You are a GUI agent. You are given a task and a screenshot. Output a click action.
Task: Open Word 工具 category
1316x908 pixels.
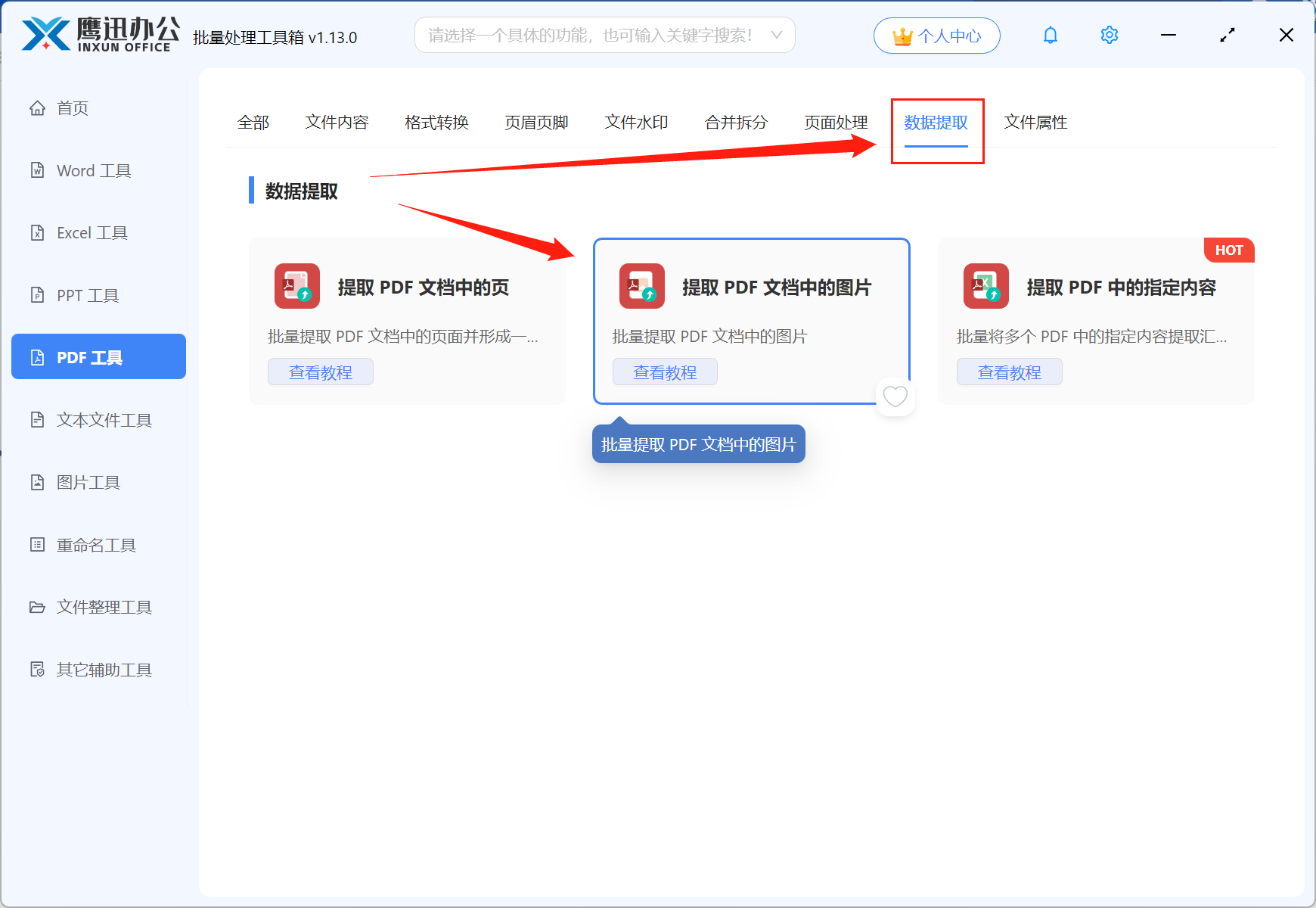click(x=93, y=170)
